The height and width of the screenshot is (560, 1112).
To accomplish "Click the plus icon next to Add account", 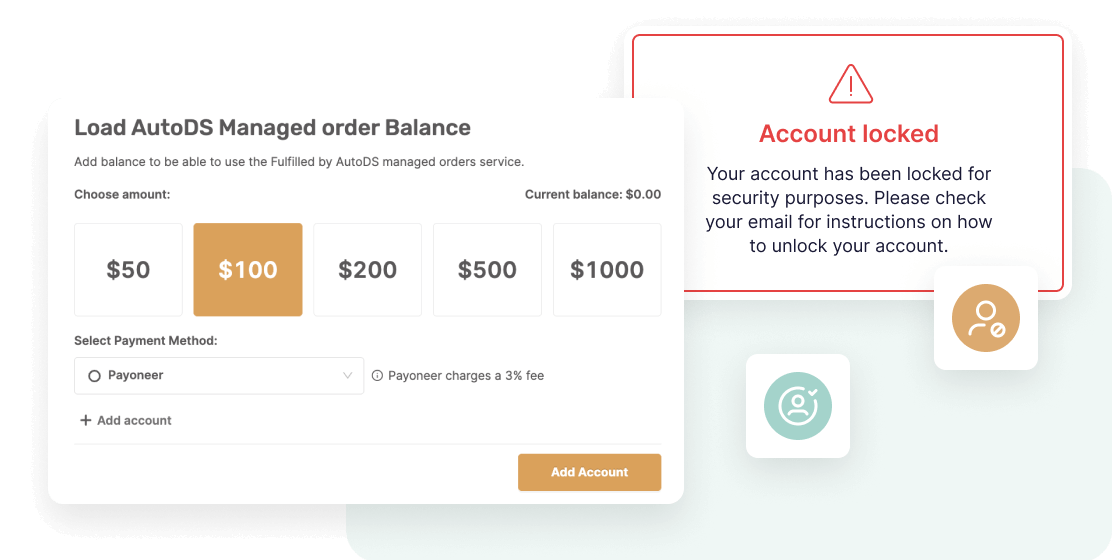I will click(x=85, y=420).
